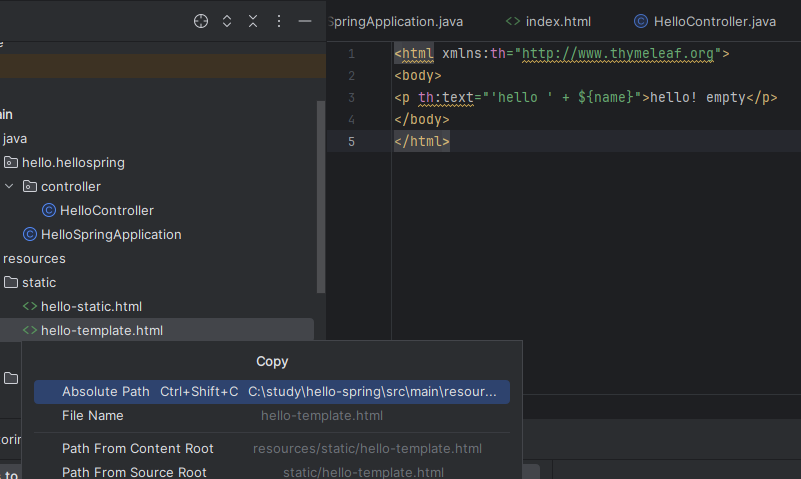Screen dimensions: 801x479
Task: Click hello.hellospring package icon
Action: [11, 162]
